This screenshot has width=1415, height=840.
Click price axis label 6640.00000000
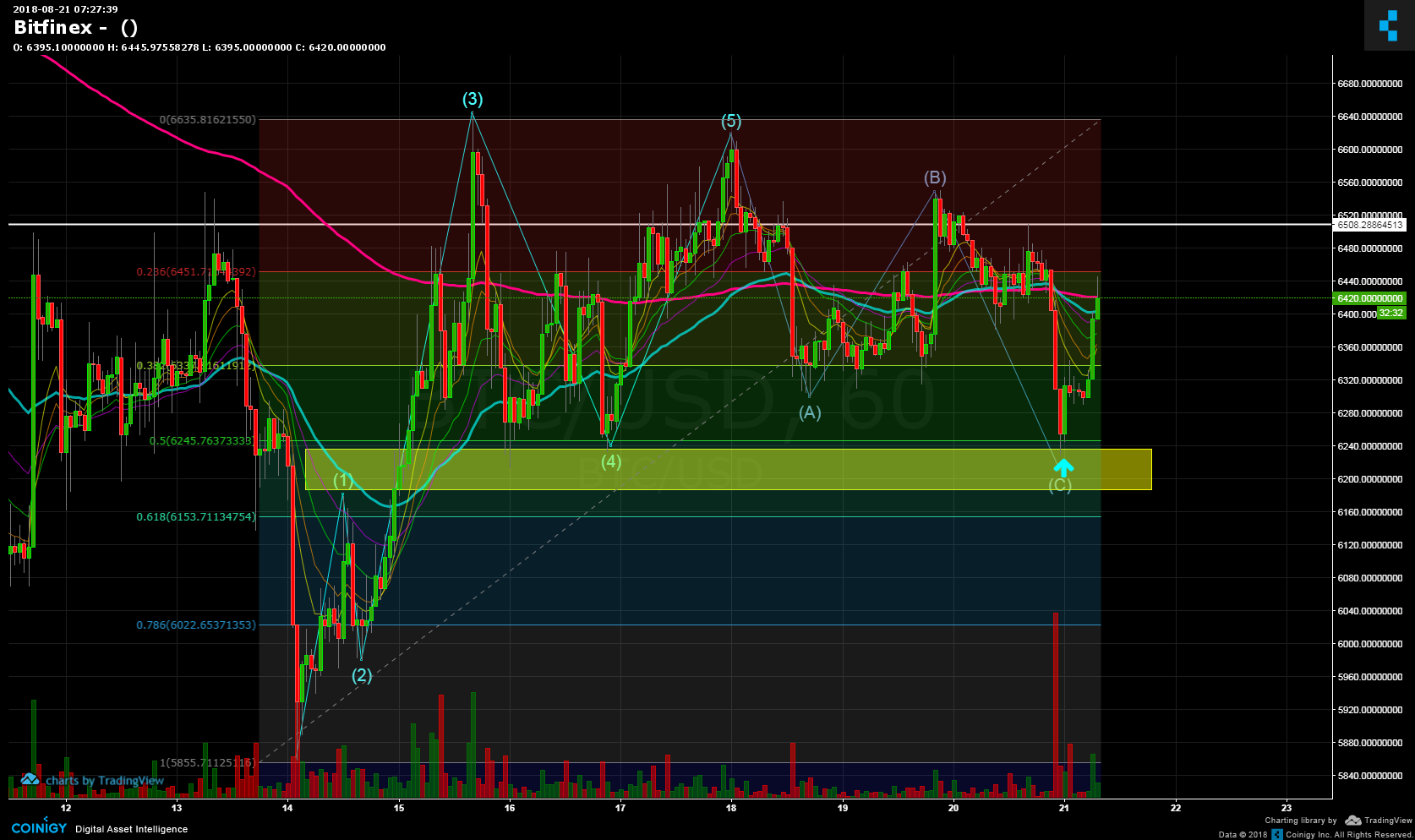[x=1369, y=117]
